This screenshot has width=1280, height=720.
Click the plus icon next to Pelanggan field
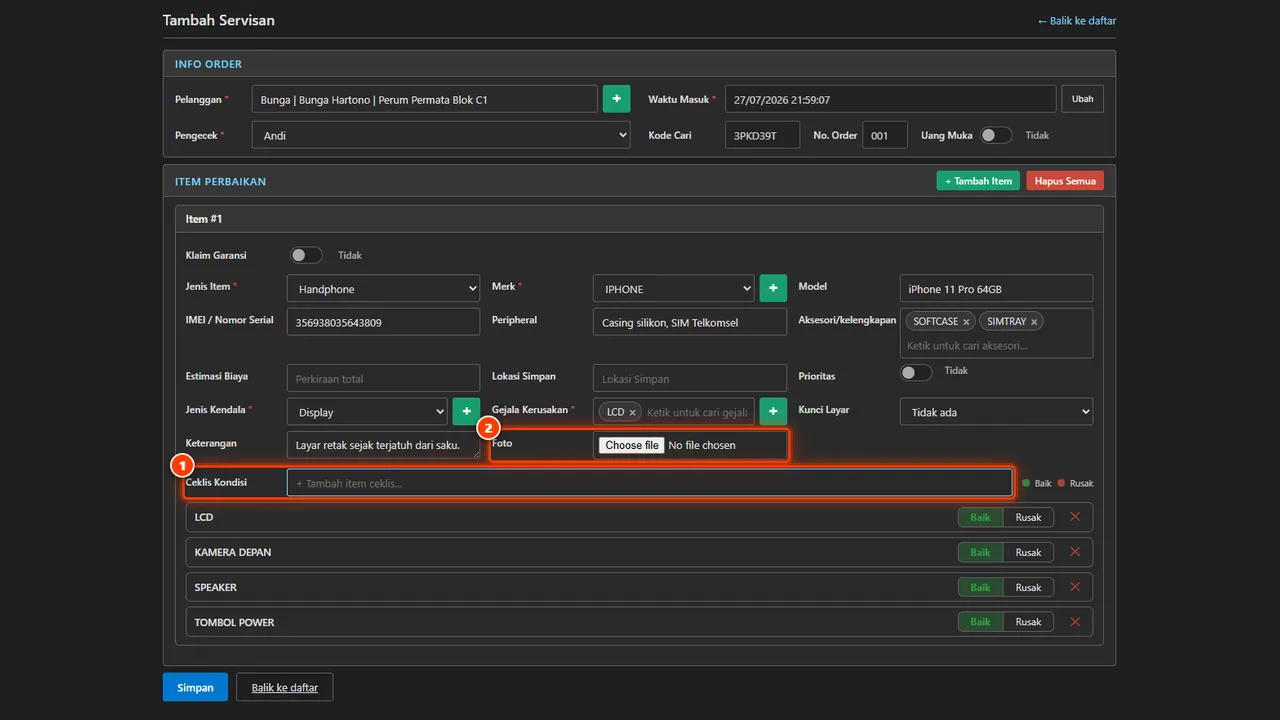pyautogui.click(x=616, y=99)
